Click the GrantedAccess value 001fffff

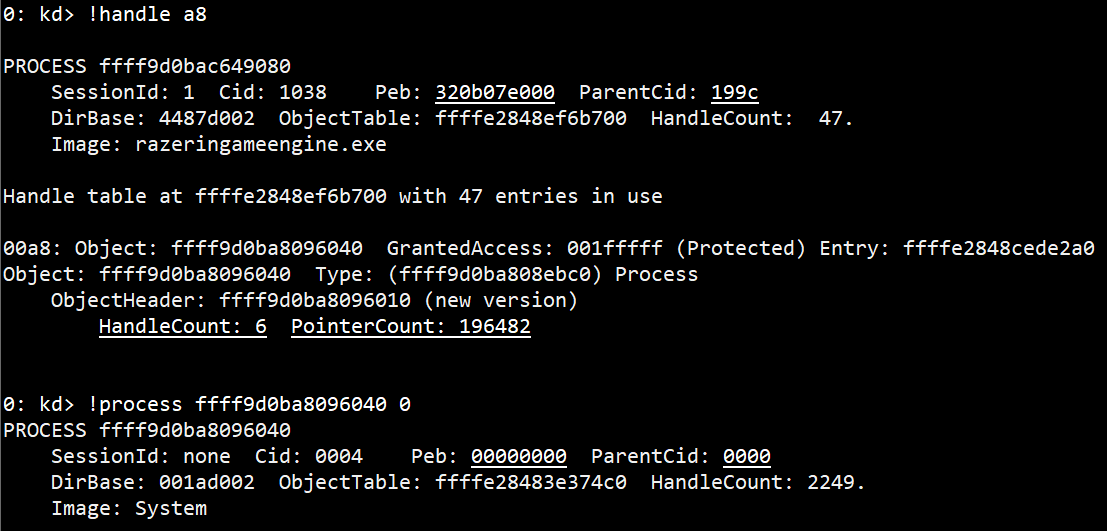click(x=615, y=249)
